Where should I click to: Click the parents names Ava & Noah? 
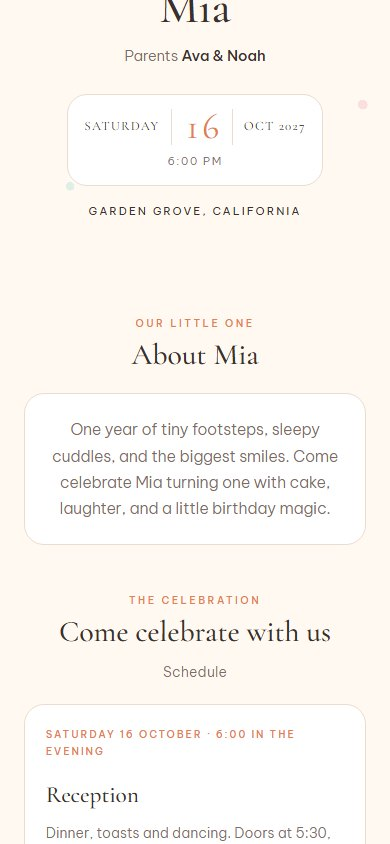point(223,56)
